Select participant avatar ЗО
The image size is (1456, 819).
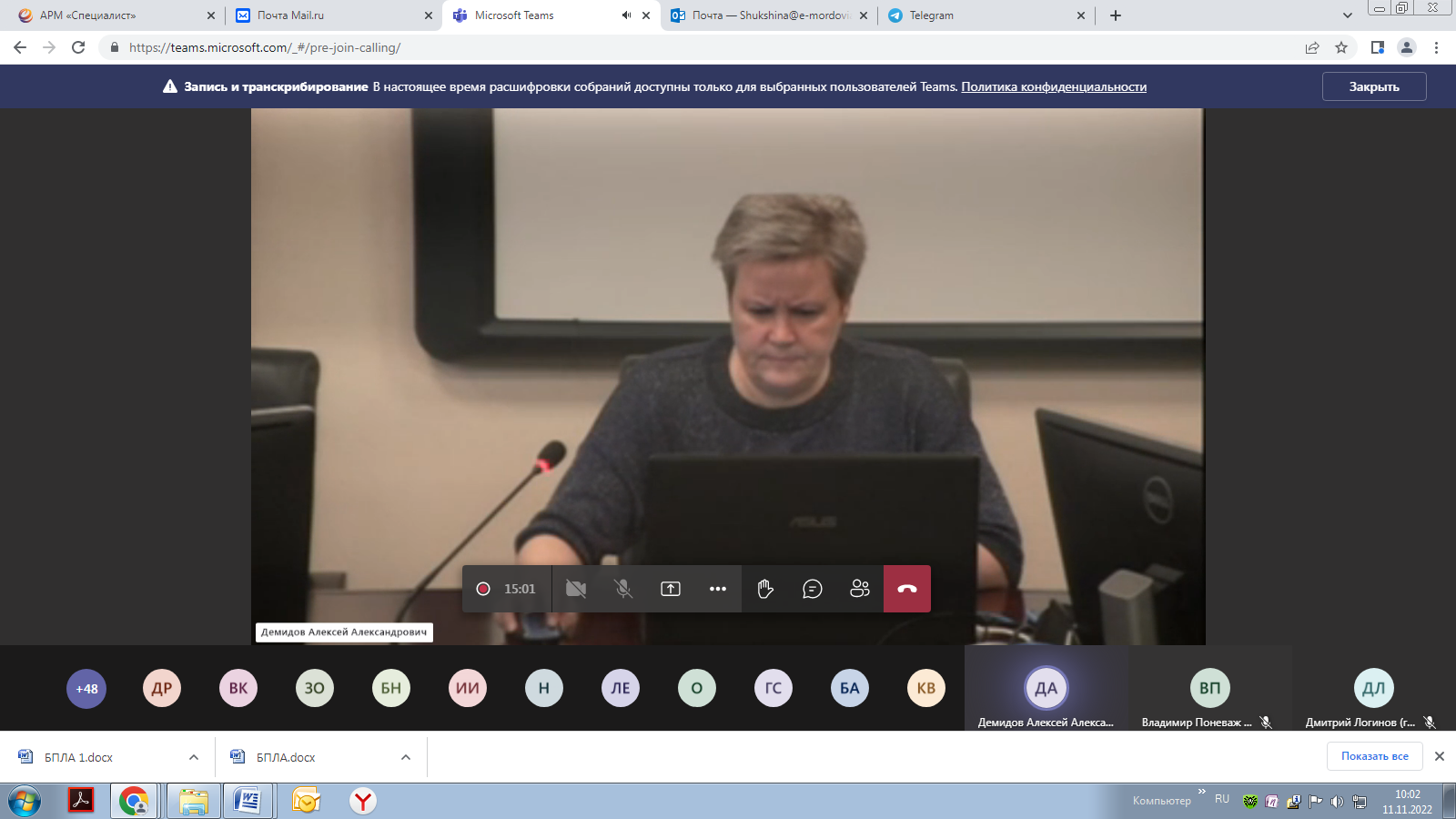pyautogui.click(x=315, y=688)
